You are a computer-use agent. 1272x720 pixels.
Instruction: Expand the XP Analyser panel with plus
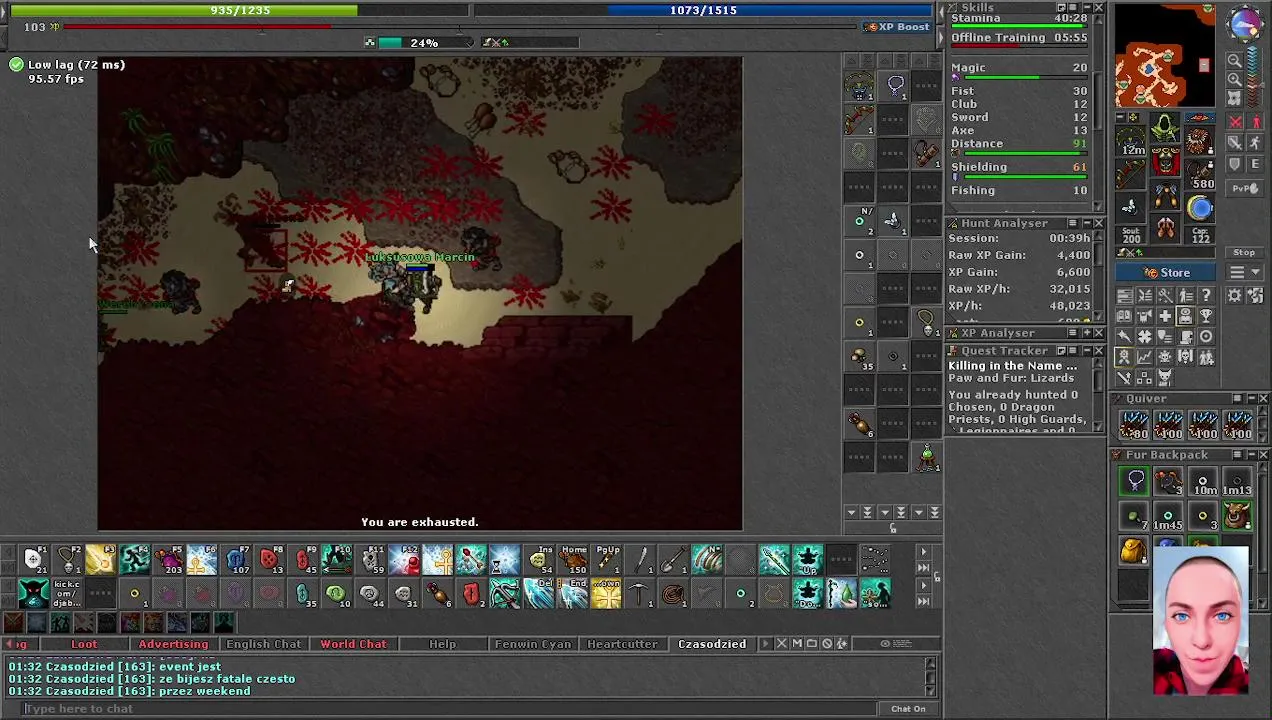1087,333
